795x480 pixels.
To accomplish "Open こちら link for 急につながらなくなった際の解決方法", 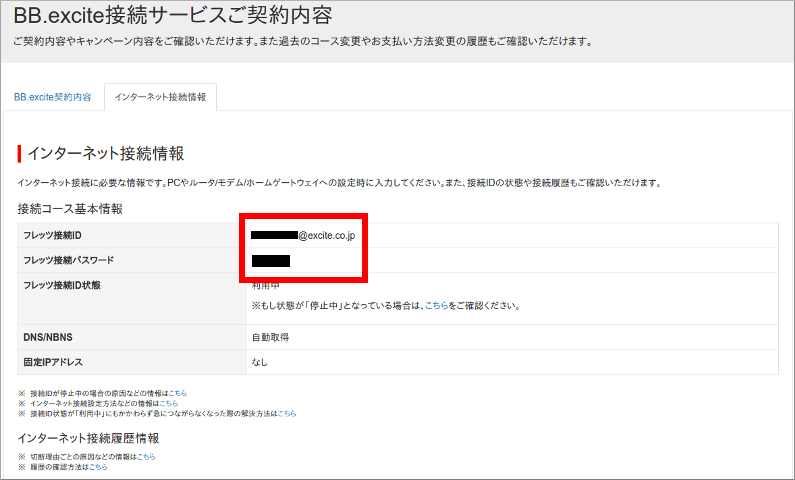I will point(287,413).
